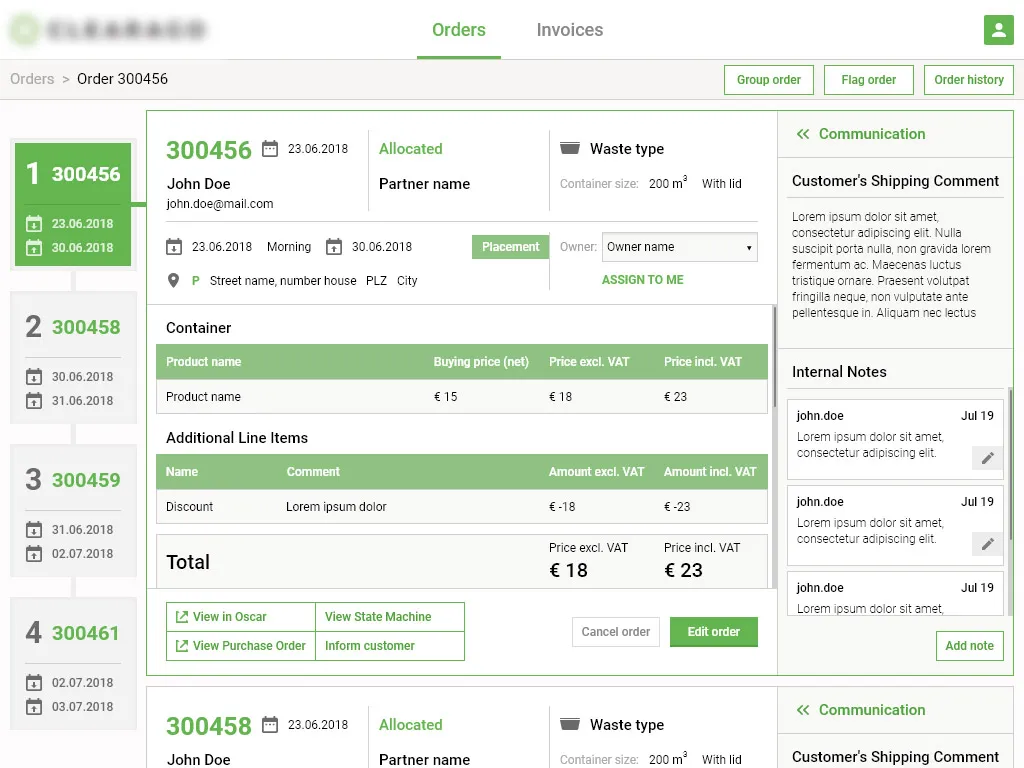Click the ASSIGN TO ME link
The width and height of the screenshot is (1024, 768).
(642, 280)
